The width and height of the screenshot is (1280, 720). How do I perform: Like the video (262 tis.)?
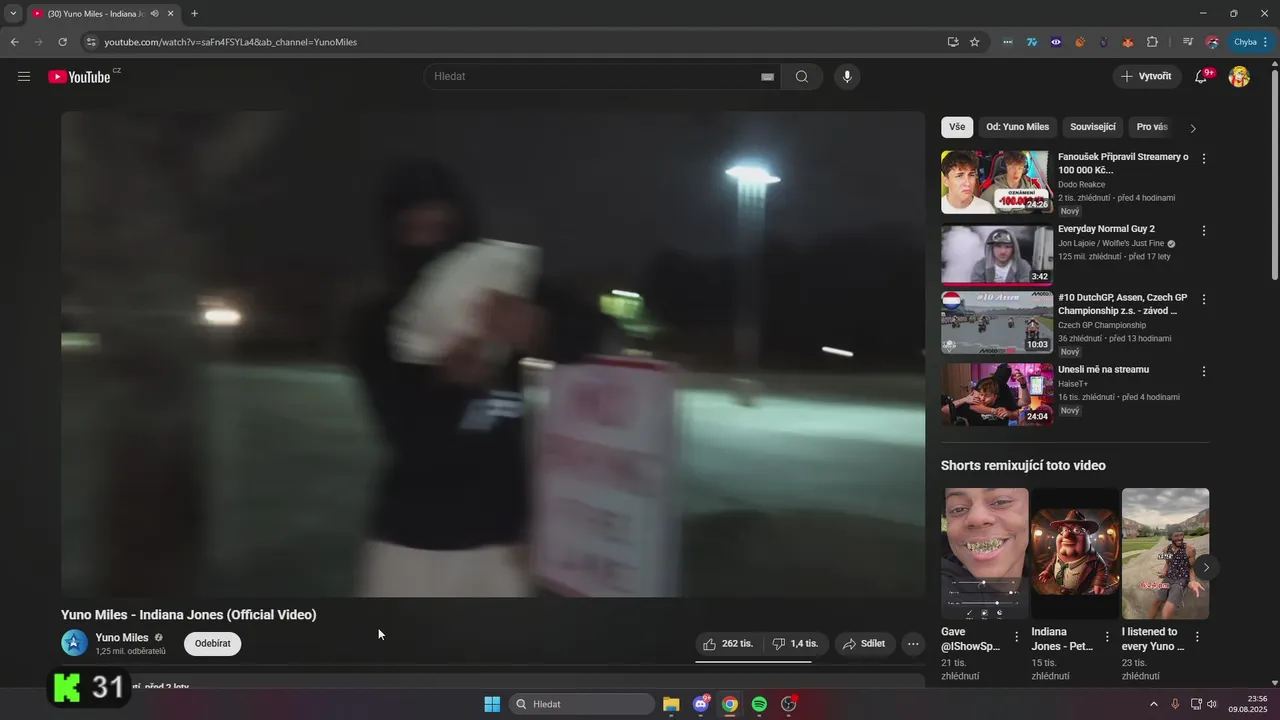(x=728, y=644)
